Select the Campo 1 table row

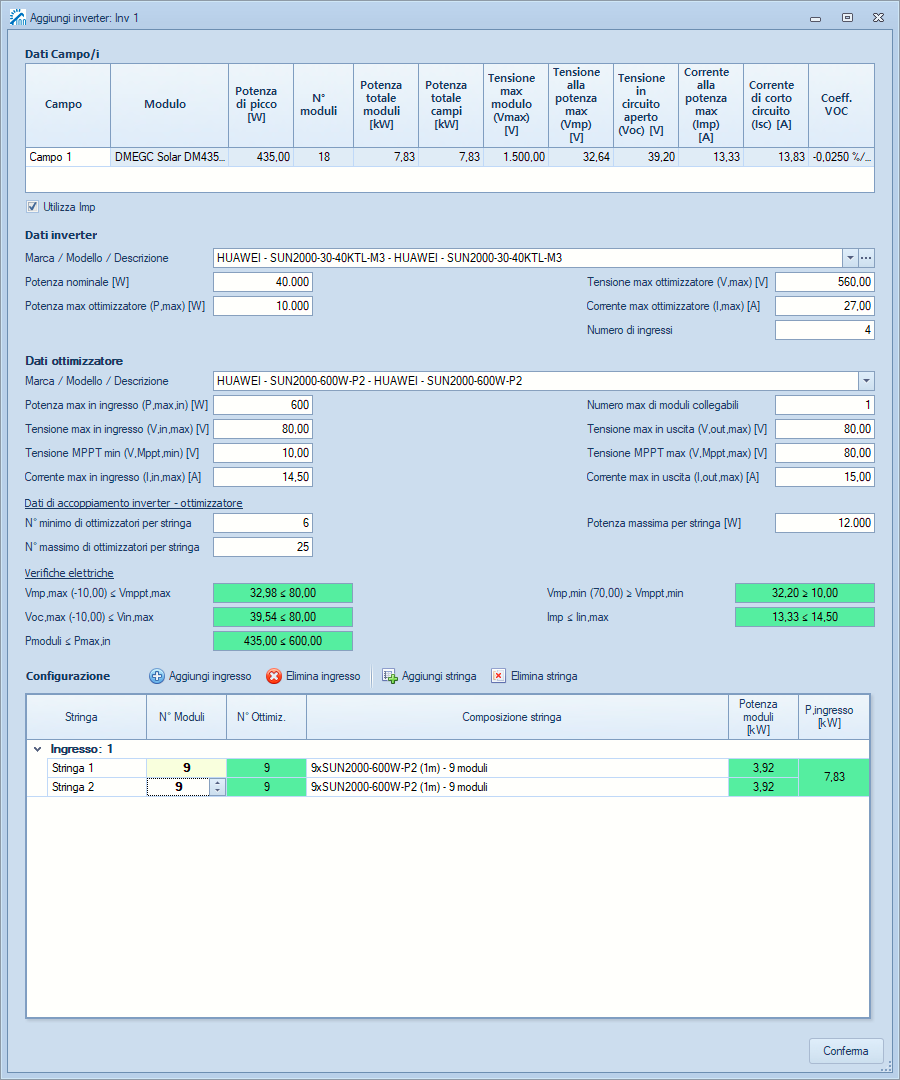[66, 157]
